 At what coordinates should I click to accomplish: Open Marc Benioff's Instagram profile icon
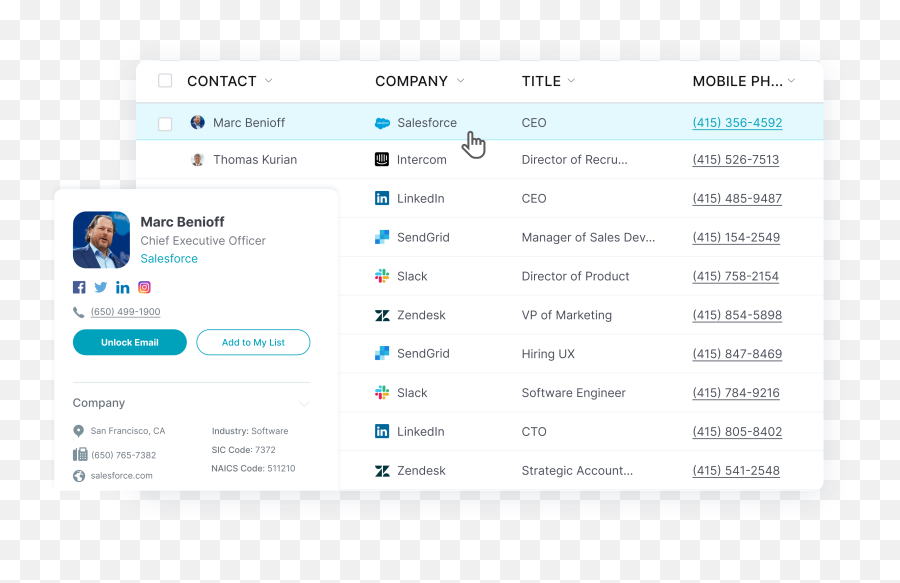144,287
